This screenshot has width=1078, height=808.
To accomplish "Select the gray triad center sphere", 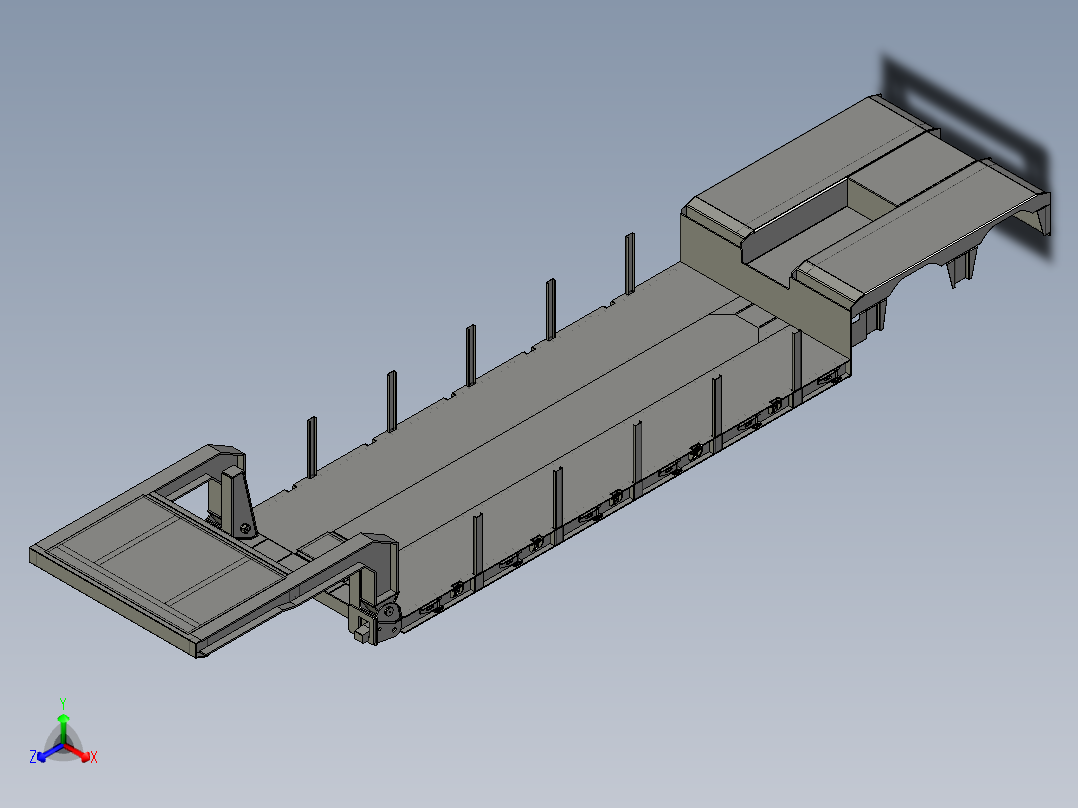I will click(63, 746).
